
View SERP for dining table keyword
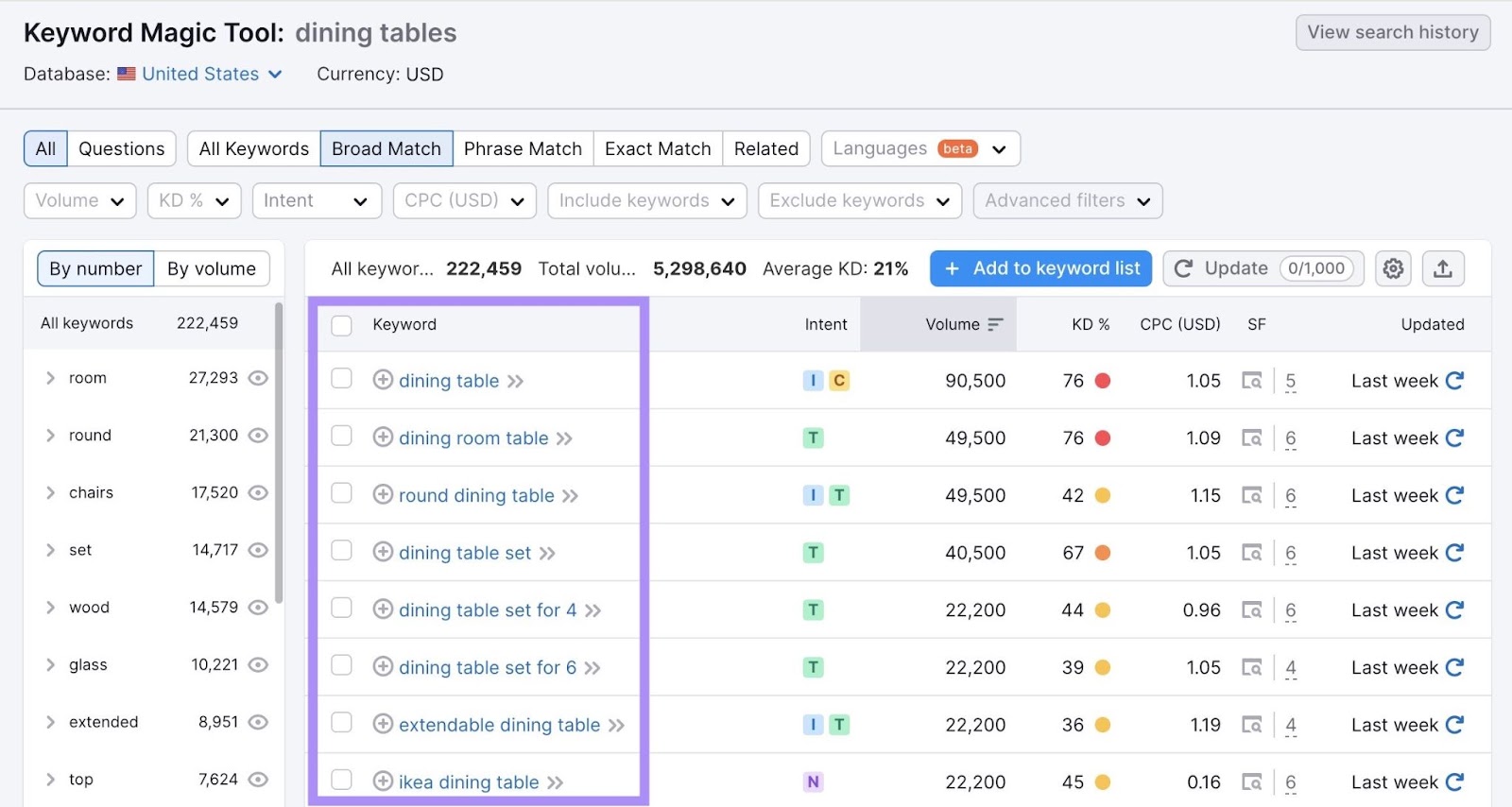1252,381
